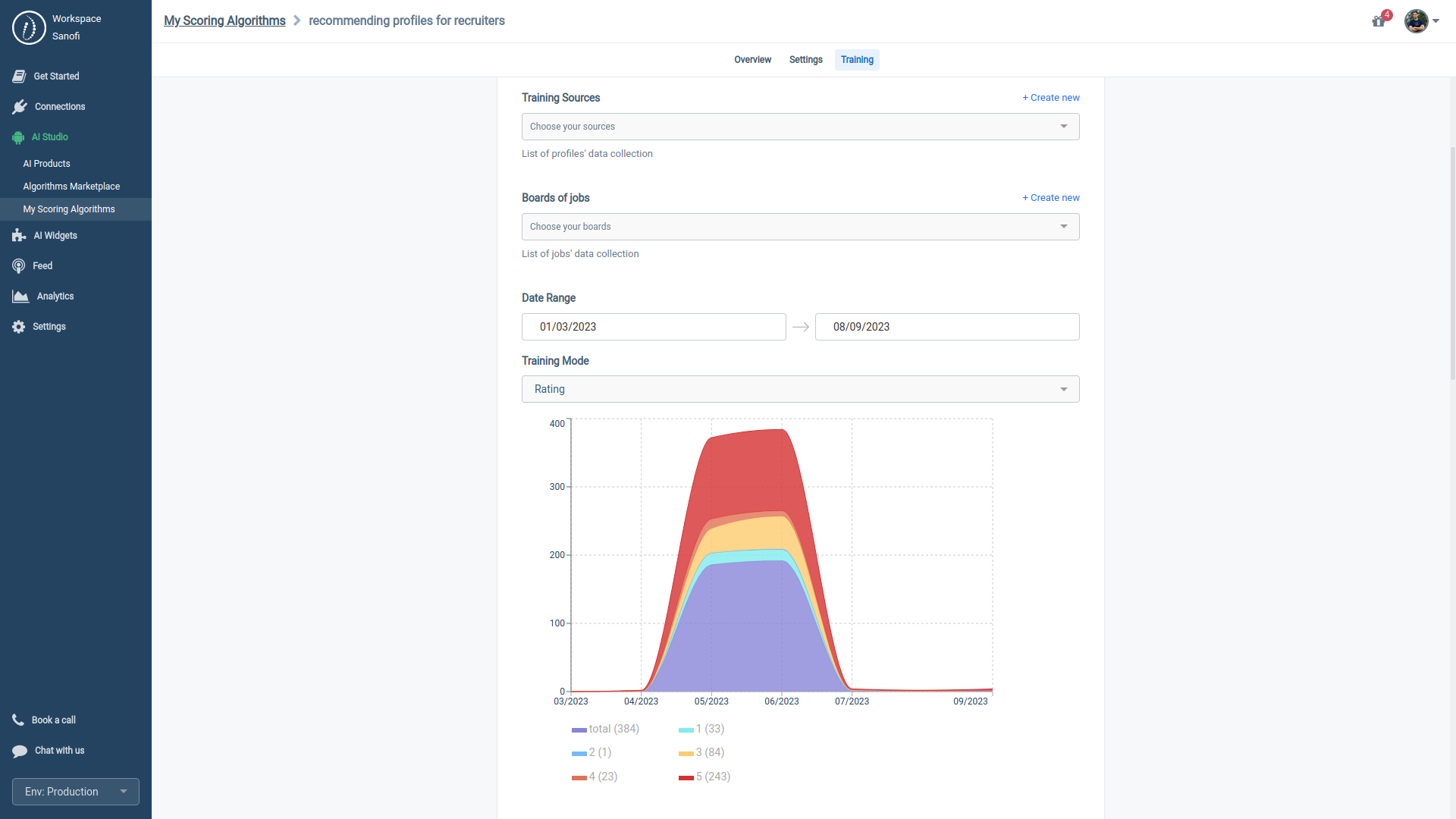Click the Connections icon in sidebar
1456x819 pixels.
pyautogui.click(x=20, y=106)
